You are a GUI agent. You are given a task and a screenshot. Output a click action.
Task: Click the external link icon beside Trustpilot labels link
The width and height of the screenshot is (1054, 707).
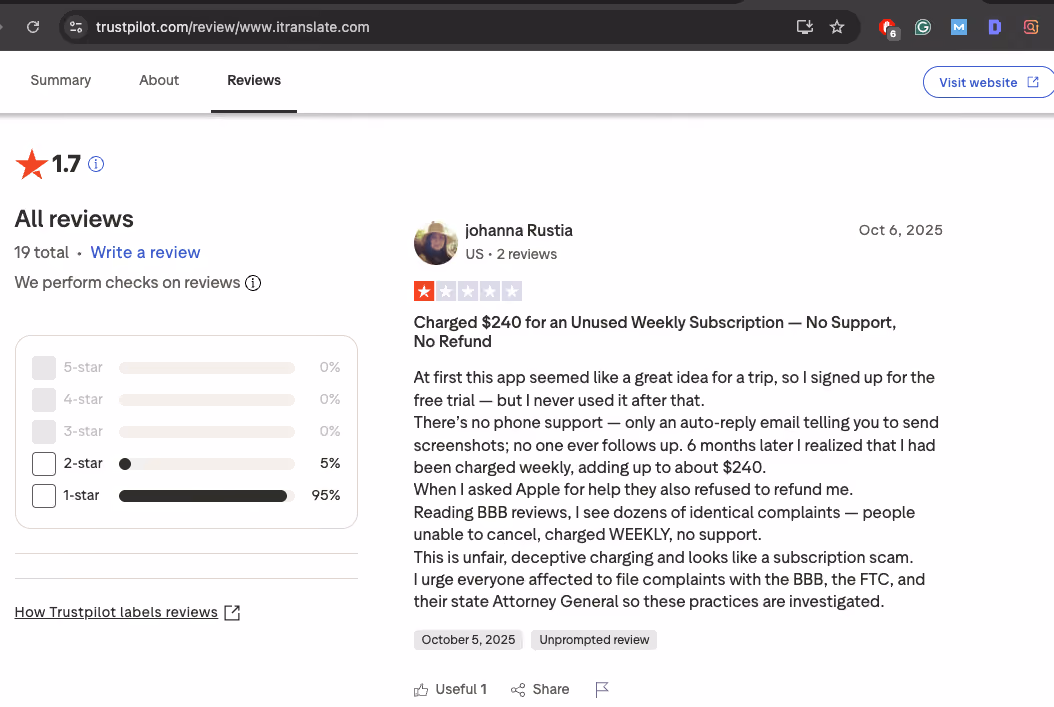[232, 612]
